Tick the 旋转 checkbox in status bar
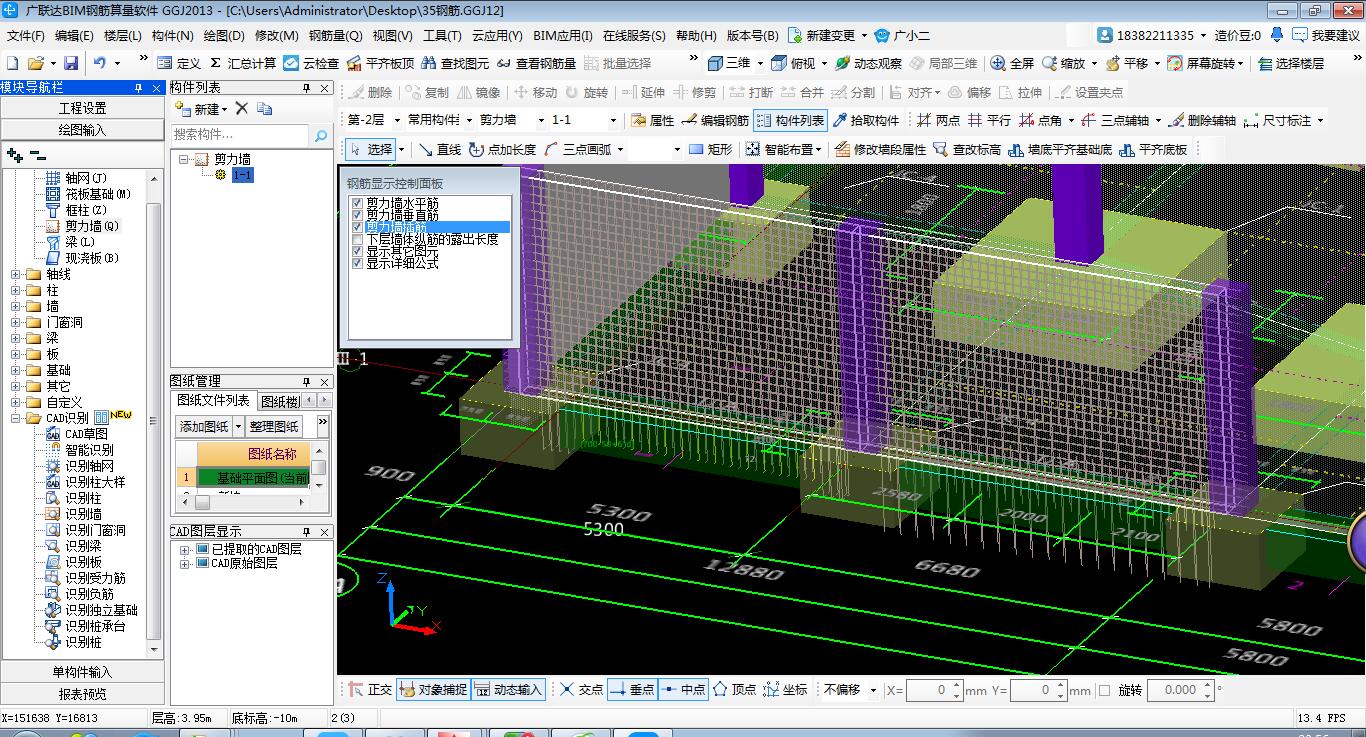The image size is (1366, 737). point(1104,690)
